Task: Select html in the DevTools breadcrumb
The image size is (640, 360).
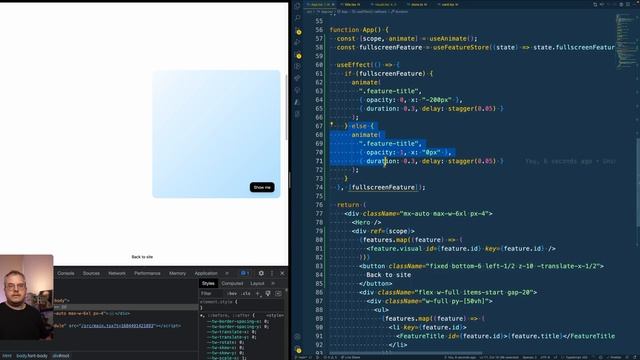Action: point(7,356)
